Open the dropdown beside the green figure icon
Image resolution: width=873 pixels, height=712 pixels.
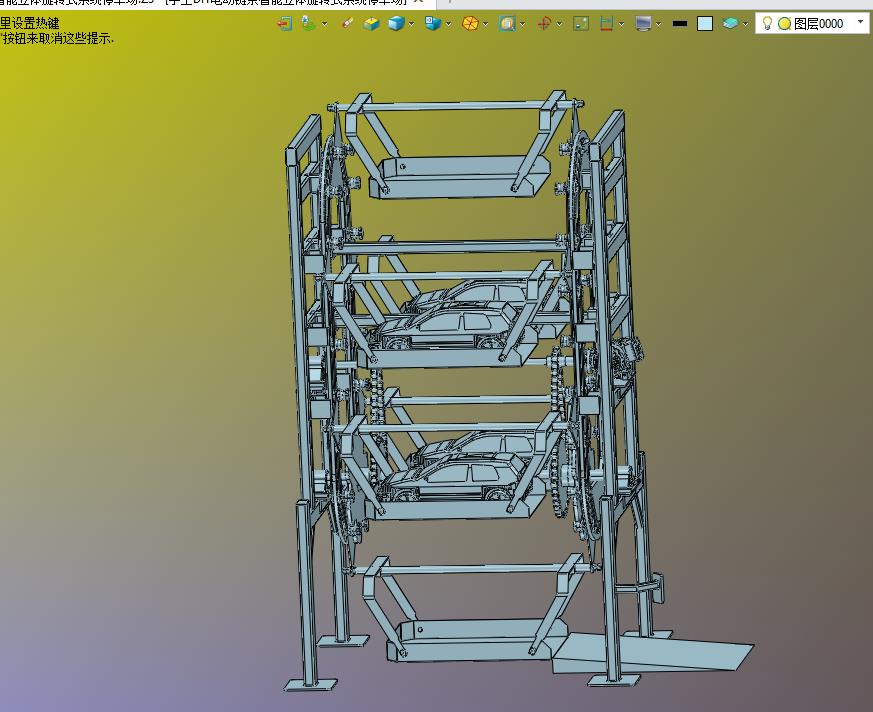pos(325,24)
